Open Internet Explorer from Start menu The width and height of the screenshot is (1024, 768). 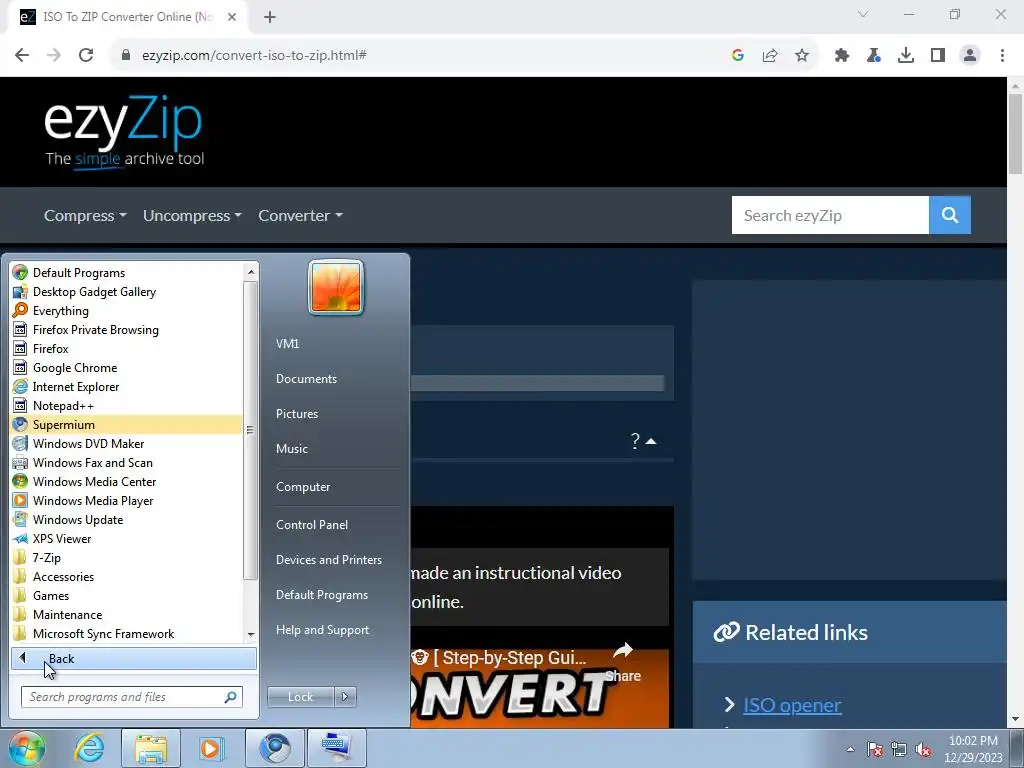click(127, 387)
